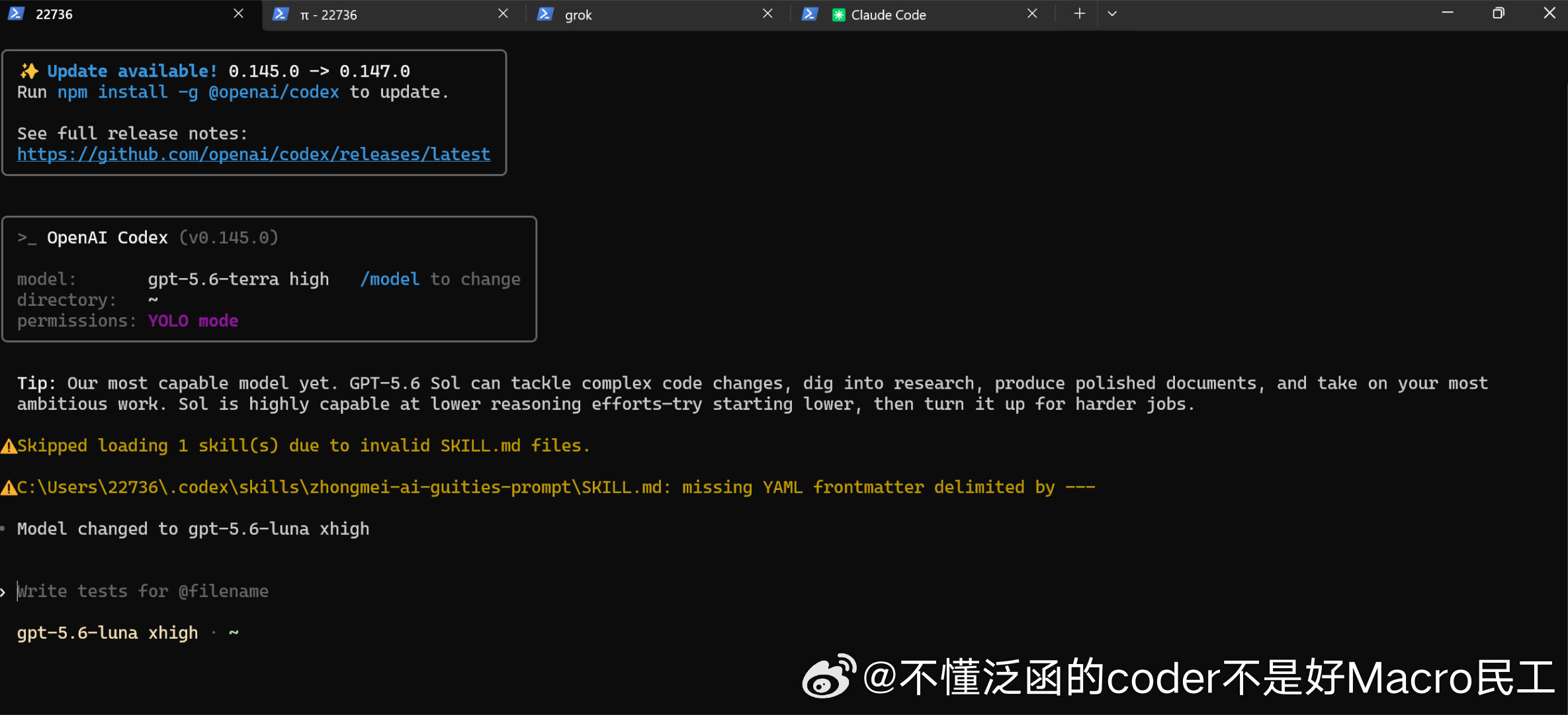Click warning icon before SKILL.md path
The height and width of the screenshot is (715, 1568).
(9, 489)
